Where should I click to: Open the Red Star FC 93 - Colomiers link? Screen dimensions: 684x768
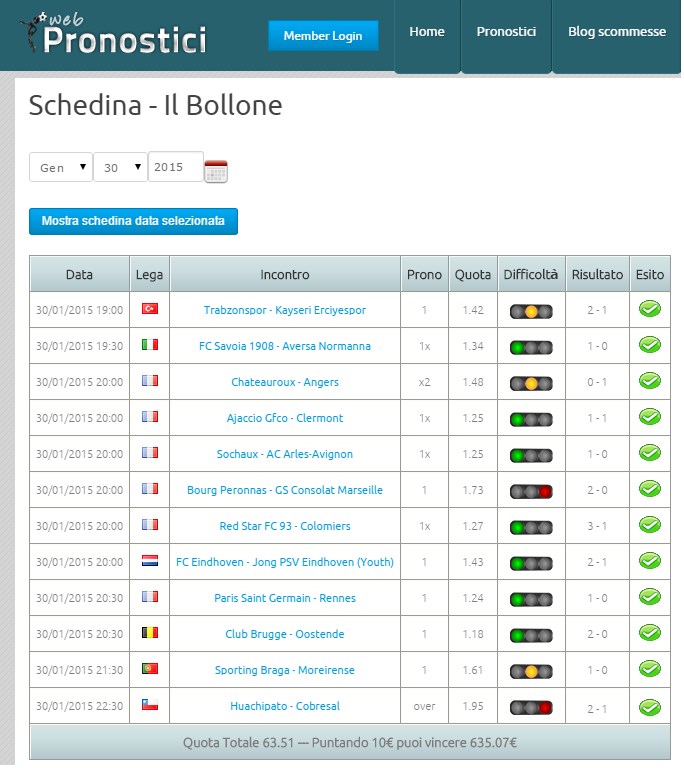click(x=285, y=526)
